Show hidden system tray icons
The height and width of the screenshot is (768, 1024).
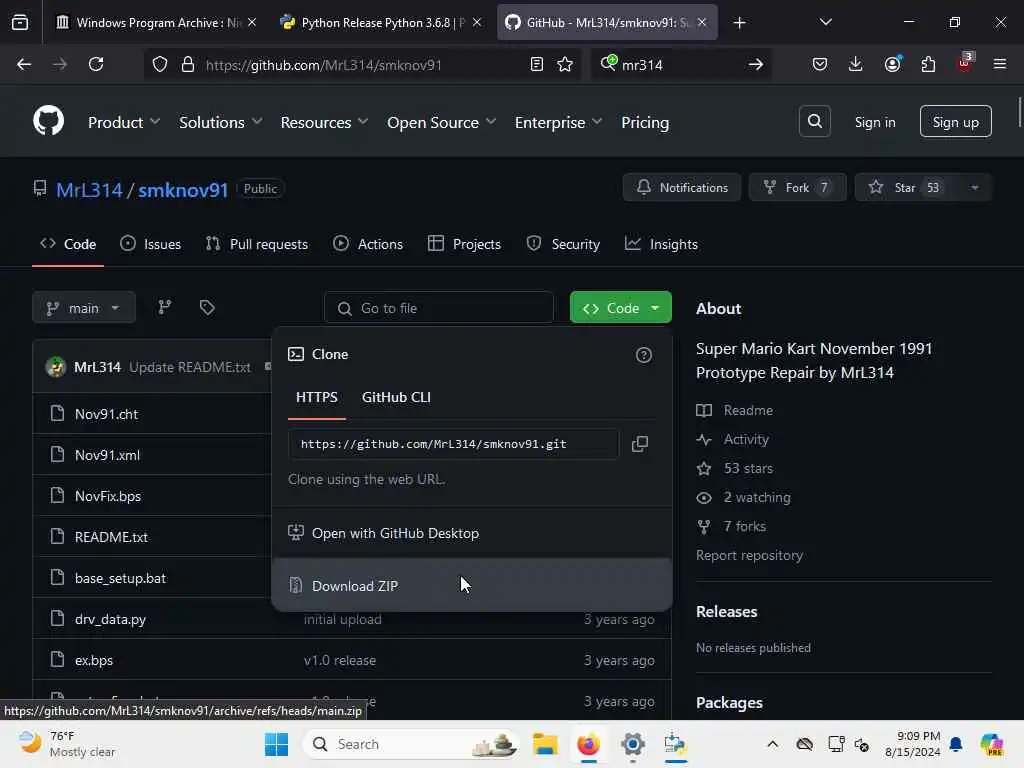(x=772, y=744)
